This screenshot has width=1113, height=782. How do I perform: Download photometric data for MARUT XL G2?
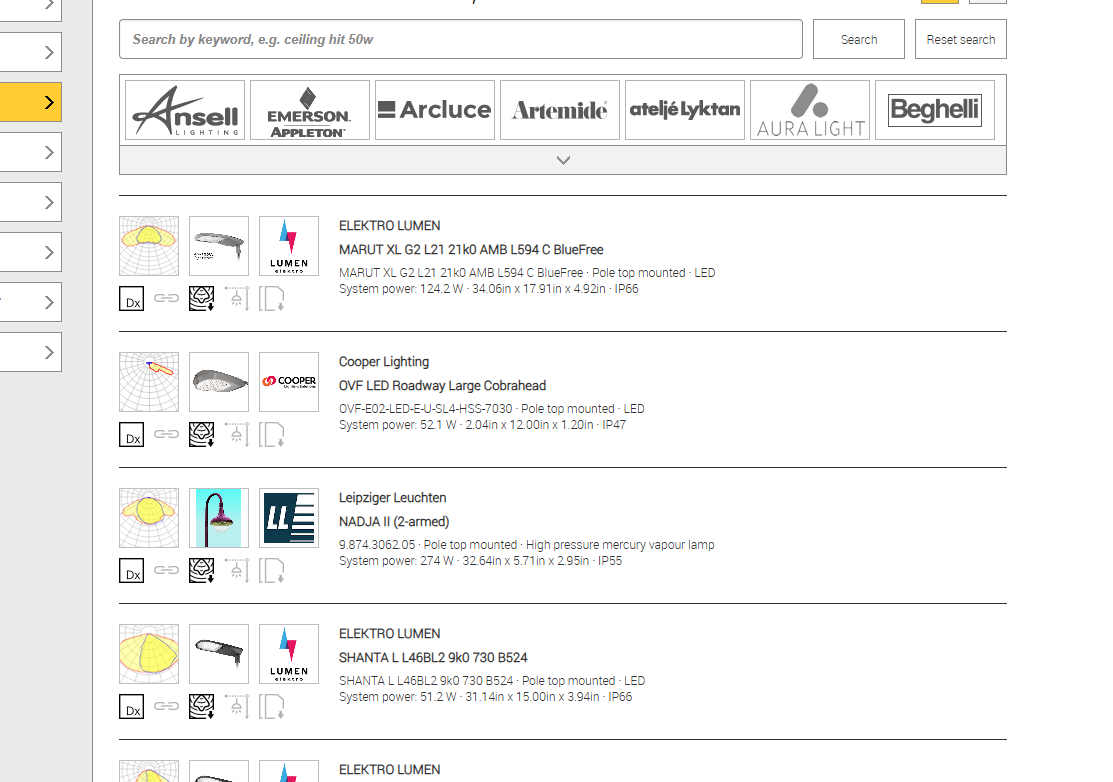202,299
